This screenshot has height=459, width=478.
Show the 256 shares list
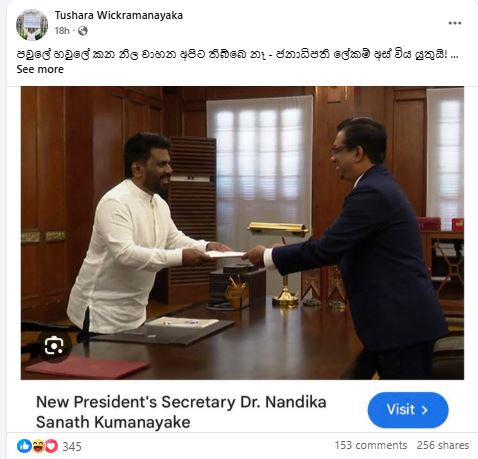point(443,445)
